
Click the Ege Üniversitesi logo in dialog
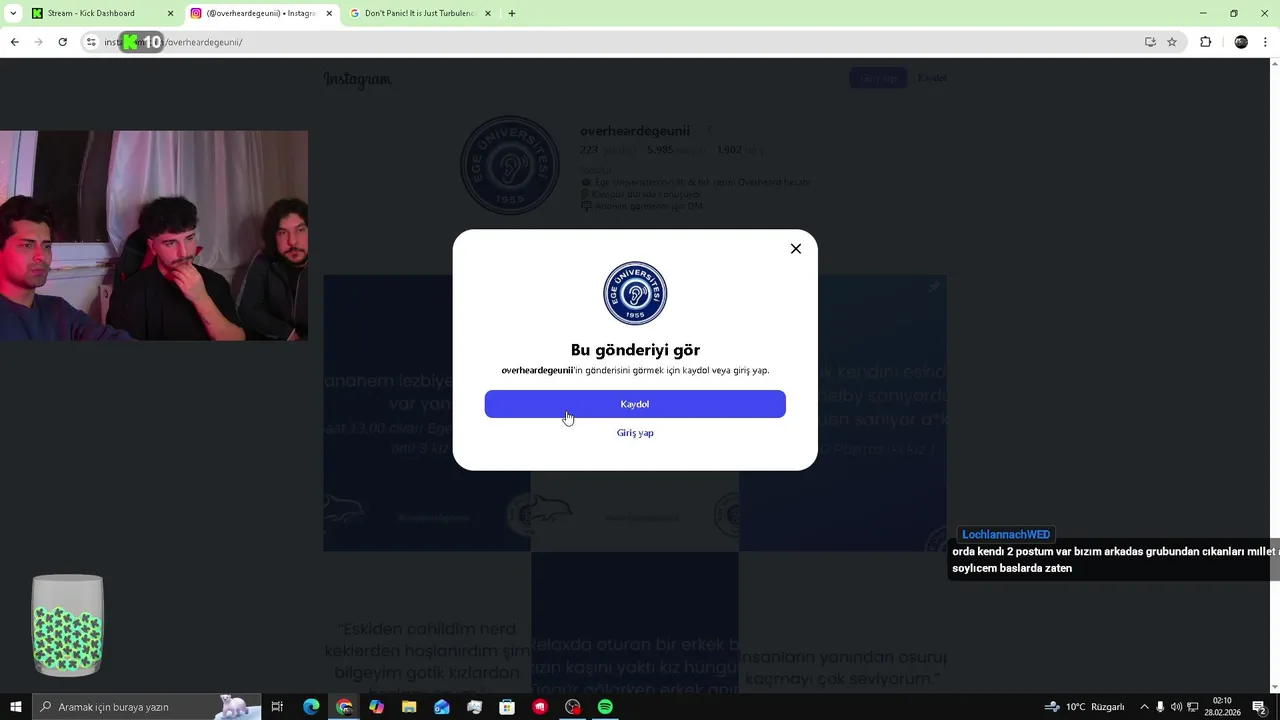click(x=635, y=293)
